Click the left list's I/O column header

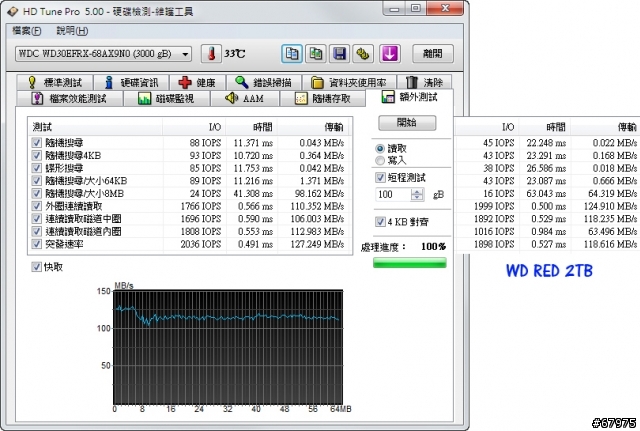click(194, 127)
